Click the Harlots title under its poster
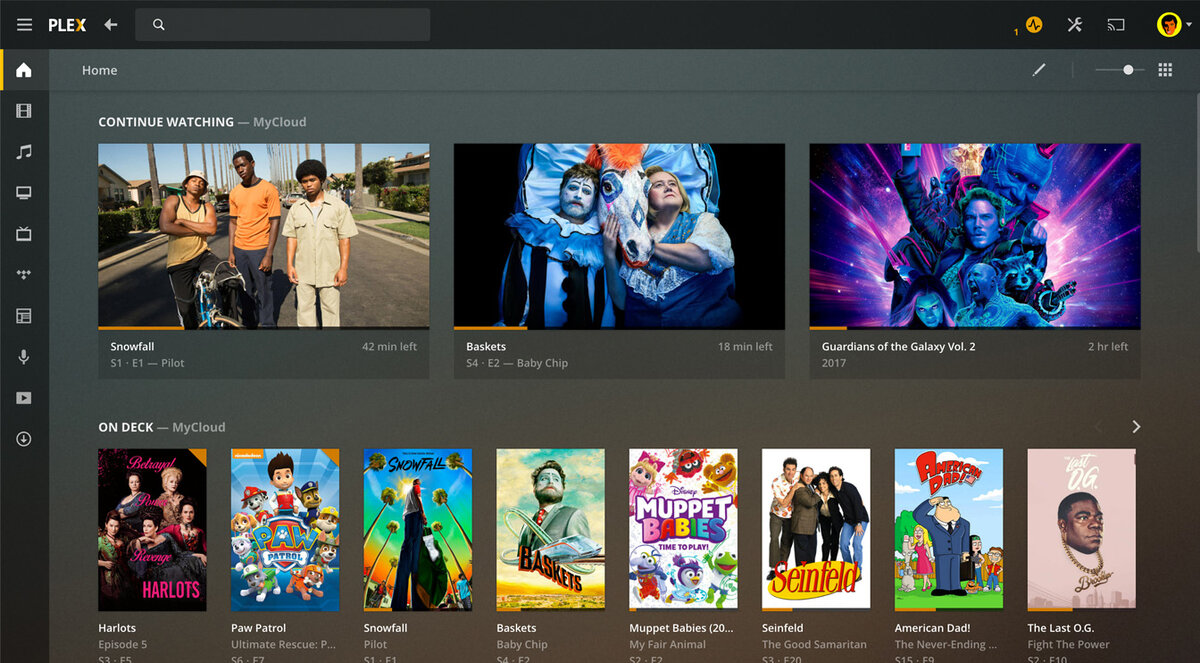 point(117,628)
